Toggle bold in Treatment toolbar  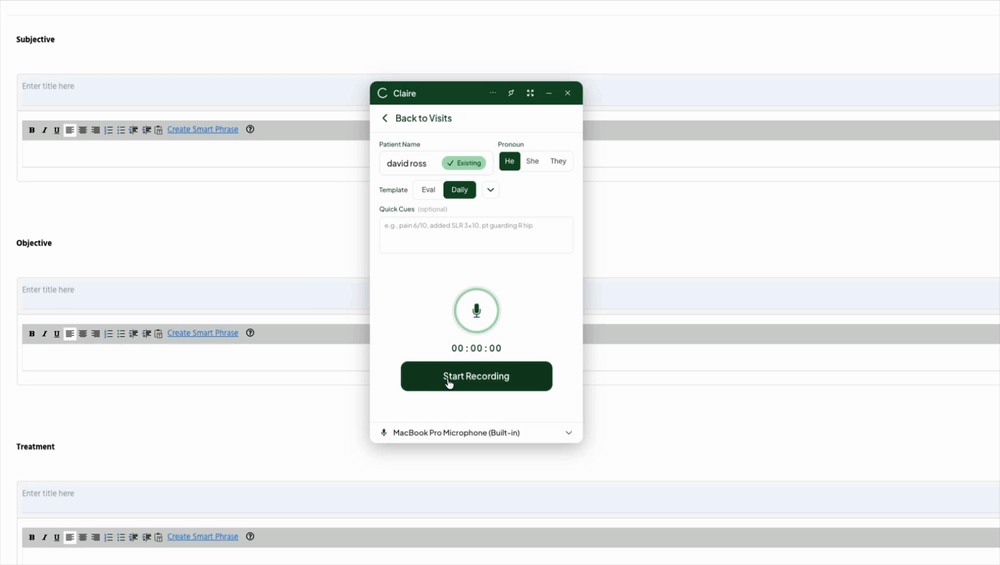(32, 538)
